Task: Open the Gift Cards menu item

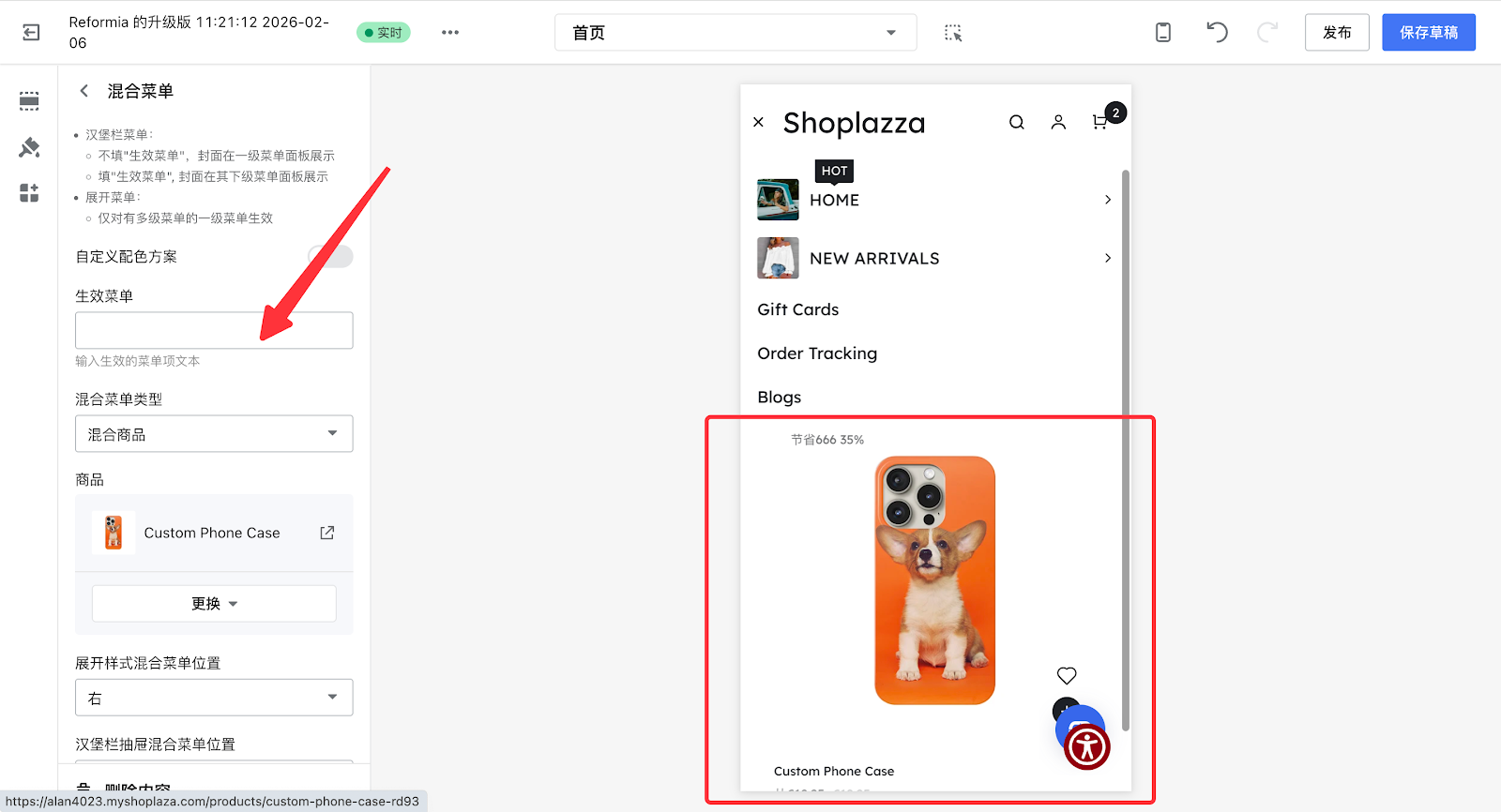Action: pyautogui.click(x=798, y=309)
